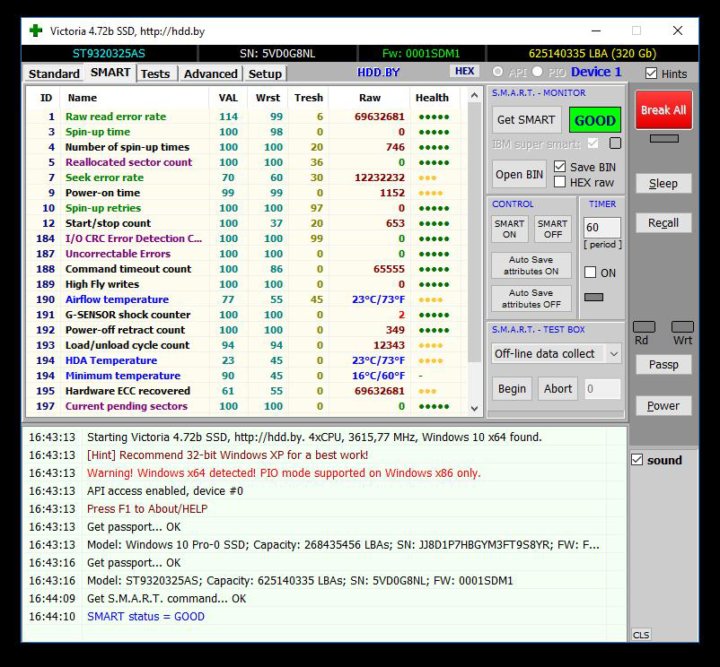Image resolution: width=720 pixels, height=667 pixels.
Task: Click Auto Save attributes ON button
Action: [x=530, y=265]
